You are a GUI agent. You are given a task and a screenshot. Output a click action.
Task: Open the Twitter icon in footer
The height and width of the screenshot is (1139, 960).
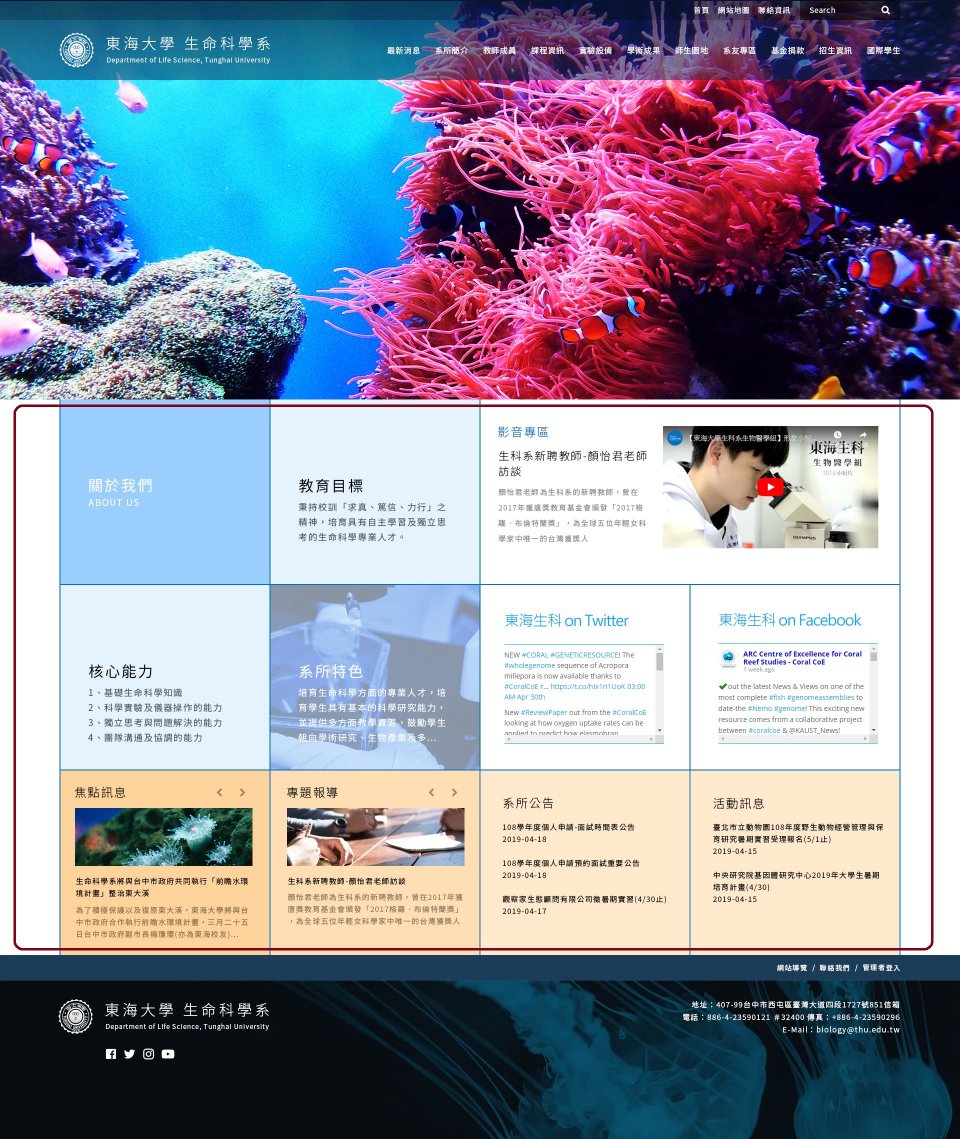tap(129, 1054)
